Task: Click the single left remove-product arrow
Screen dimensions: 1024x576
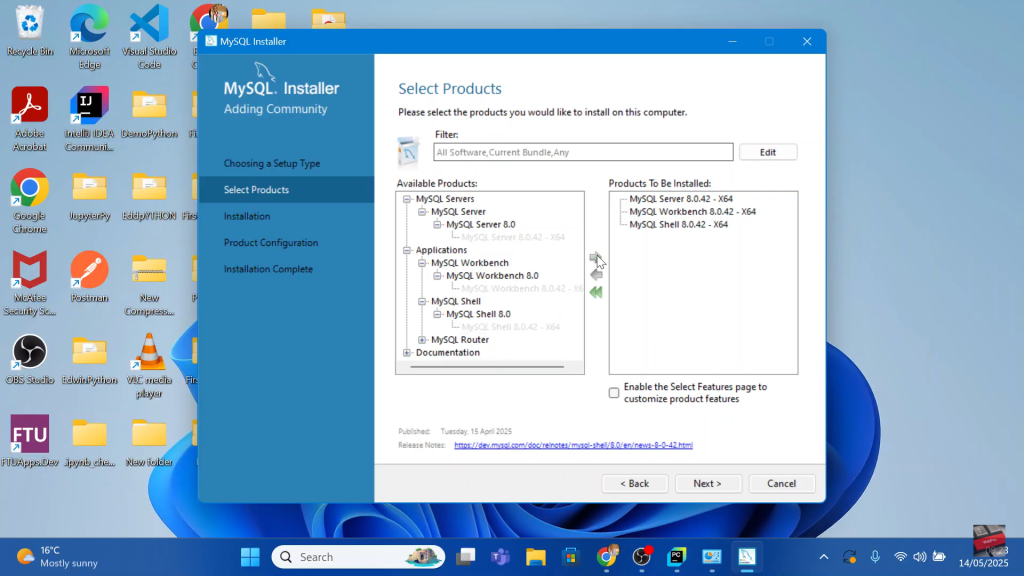Action: [596, 275]
